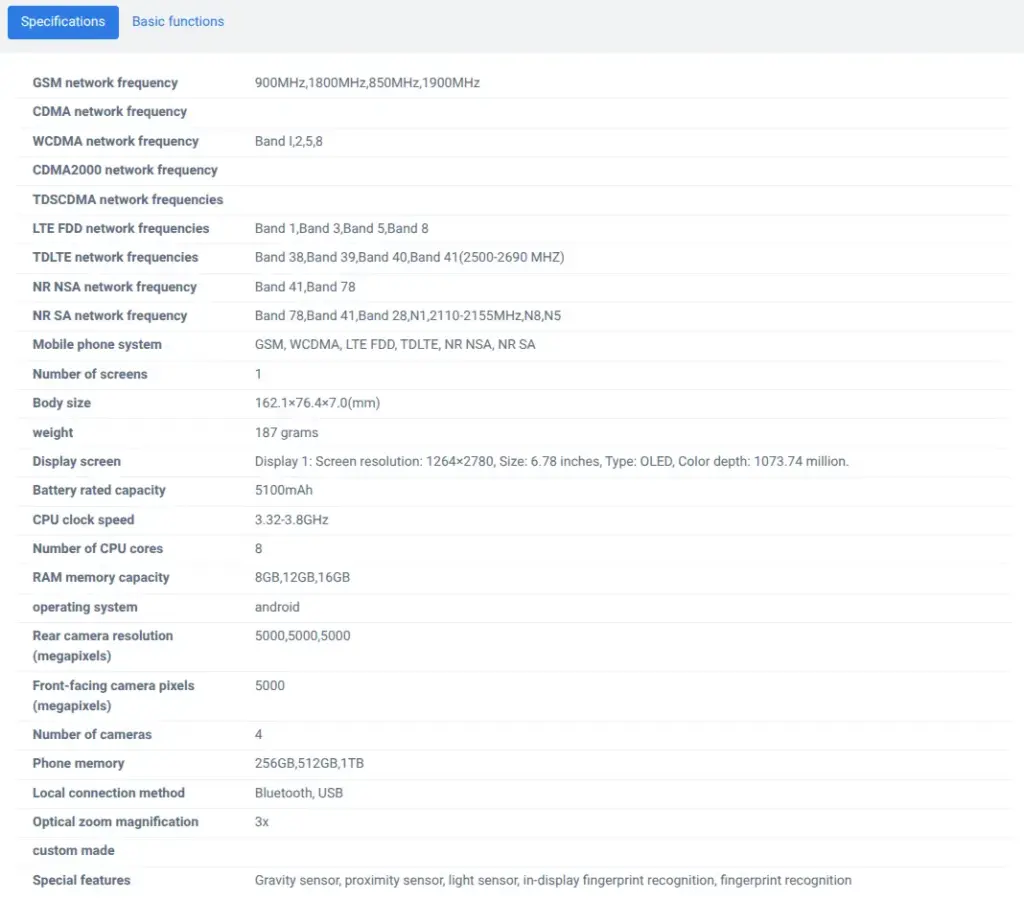The width and height of the screenshot is (1024, 900).
Task: Open the Specifications tab
Action: tap(63, 22)
